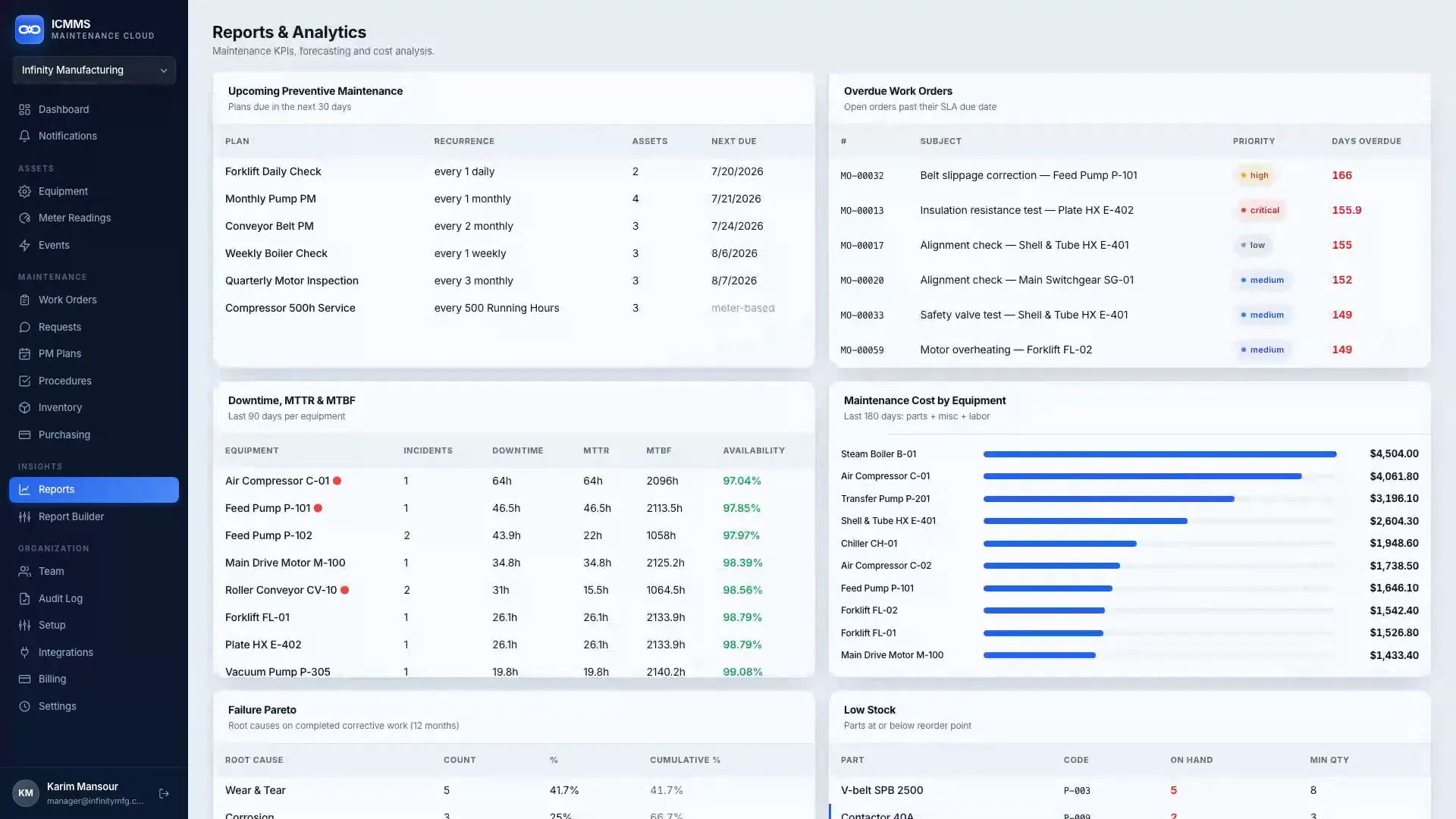This screenshot has height=819, width=1456.
Task: Click the Steam Boiler B-01 cost bar
Action: [x=1159, y=454]
